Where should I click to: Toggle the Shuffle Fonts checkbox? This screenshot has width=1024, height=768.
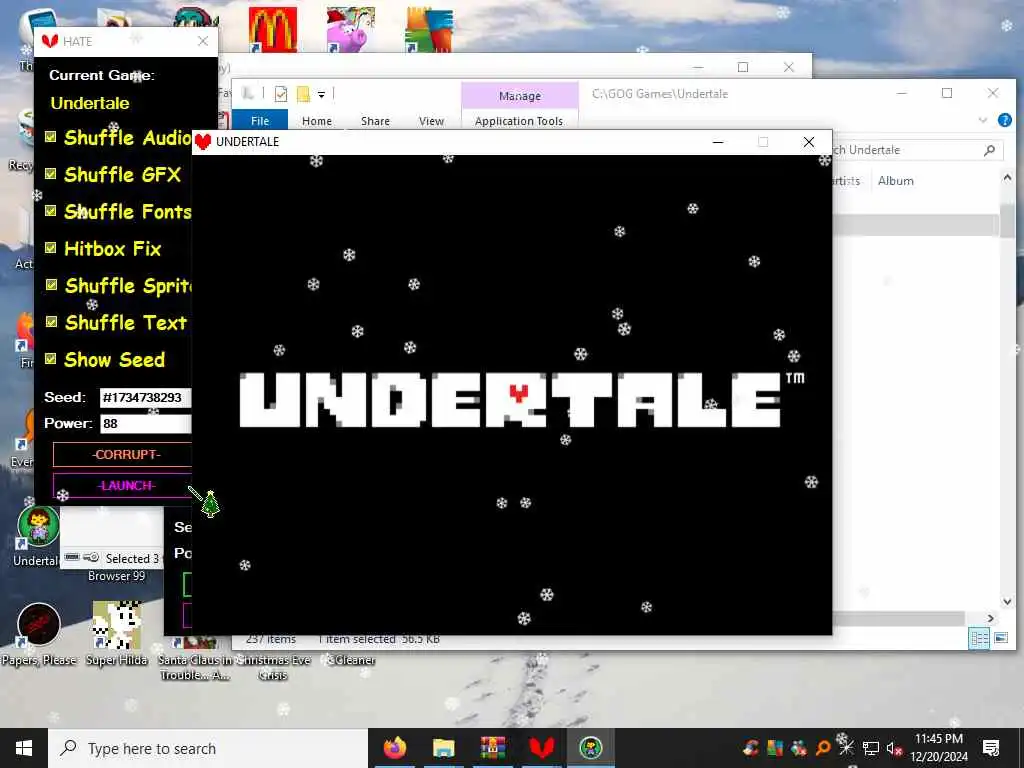pyautogui.click(x=50, y=210)
